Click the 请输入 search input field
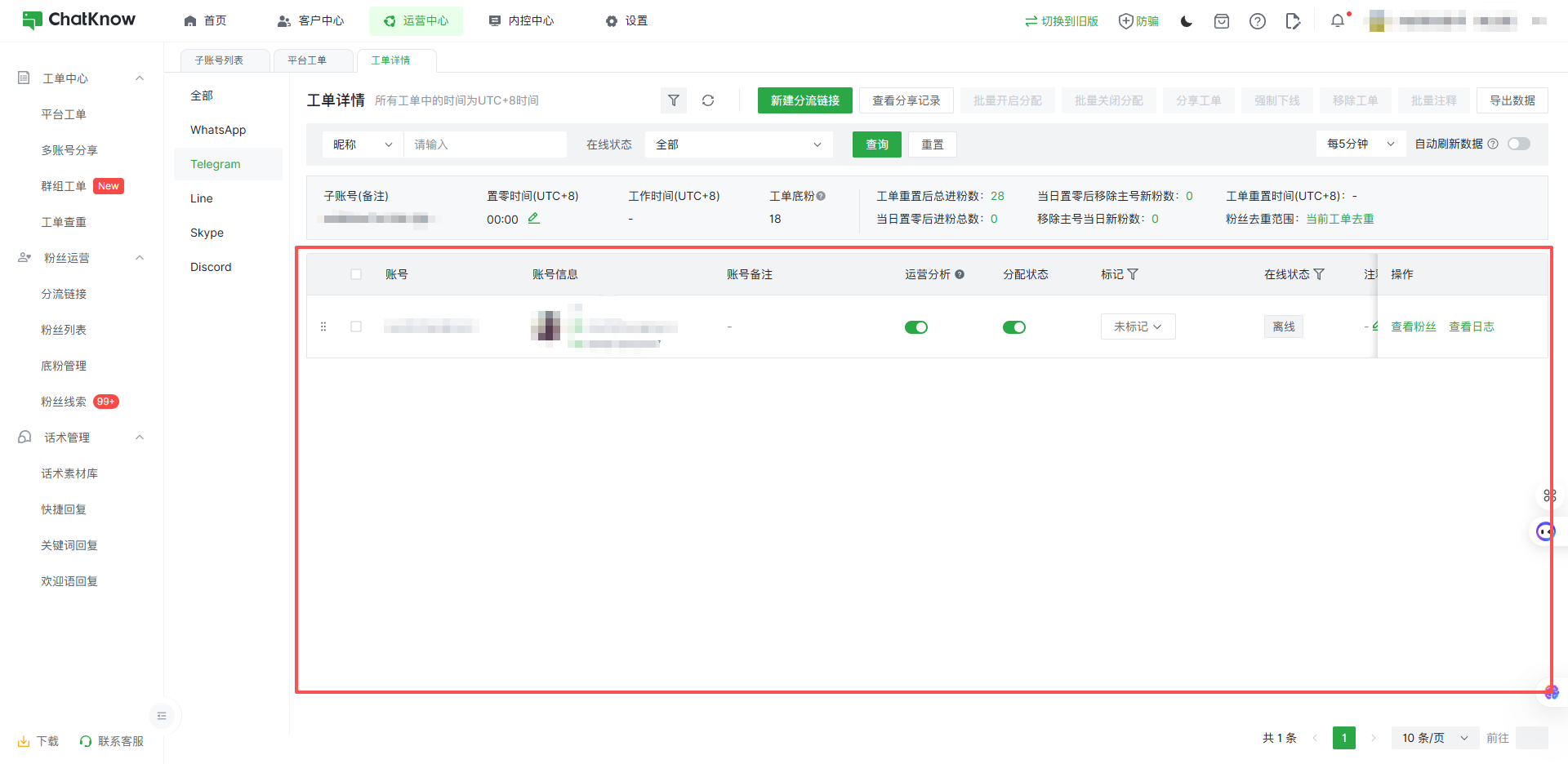Screen dimensions: 1568x764 coord(485,144)
